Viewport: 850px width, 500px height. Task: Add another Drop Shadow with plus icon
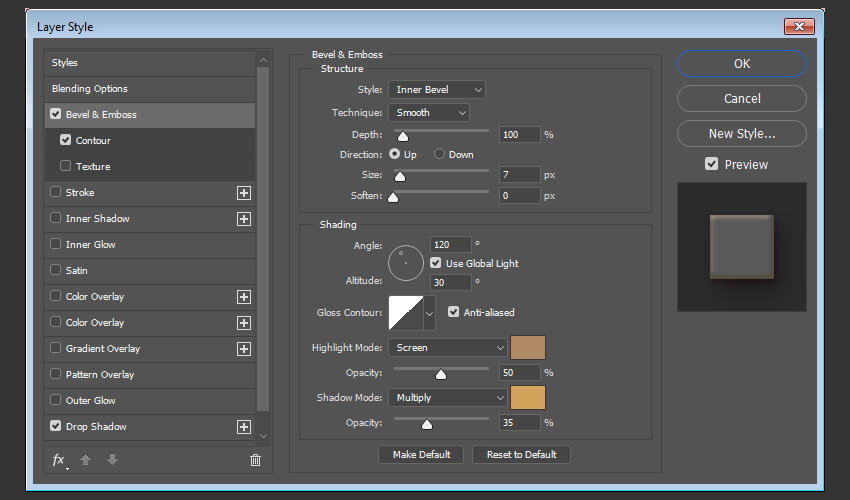243,427
